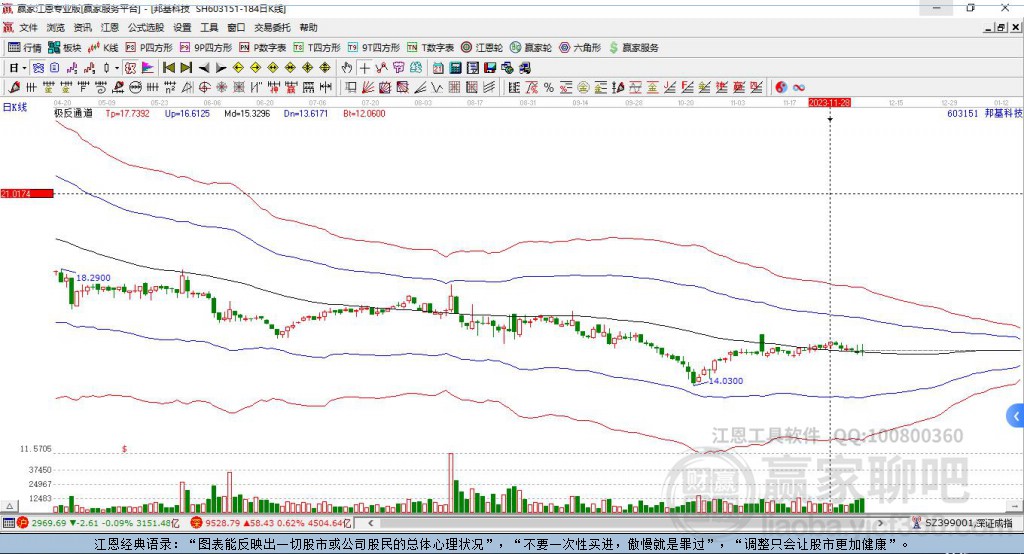
Task: Switch to the K线 chart view
Action: [x=103, y=48]
